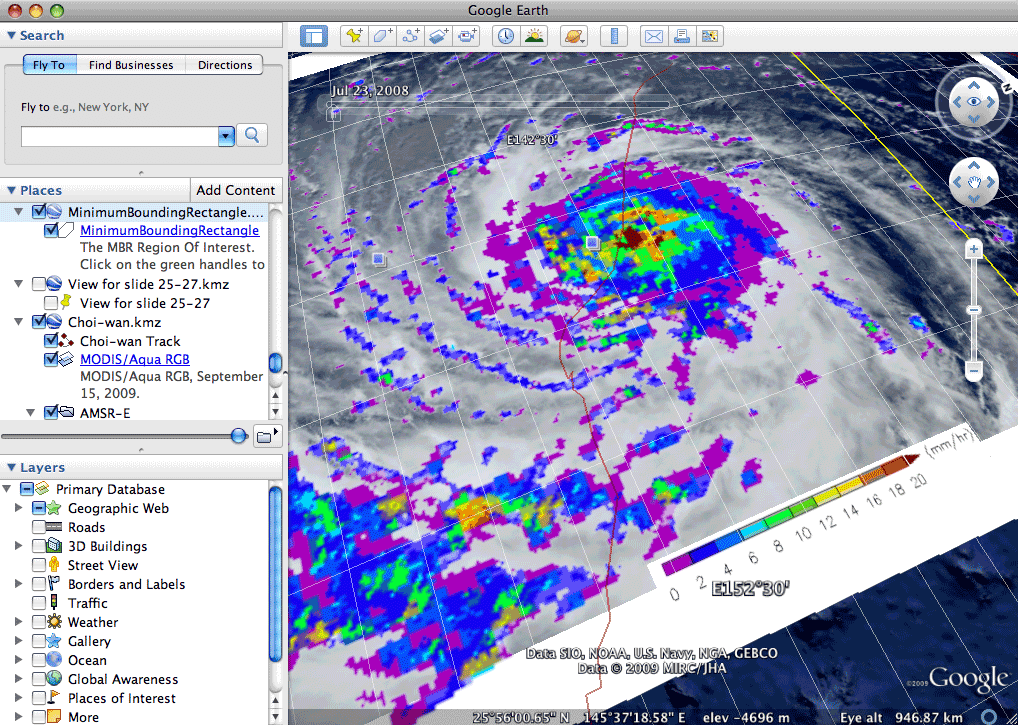Image resolution: width=1018 pixels, height=725 pixels.
Task: Open the ruler measuring tool
Action: click(613, 36)
